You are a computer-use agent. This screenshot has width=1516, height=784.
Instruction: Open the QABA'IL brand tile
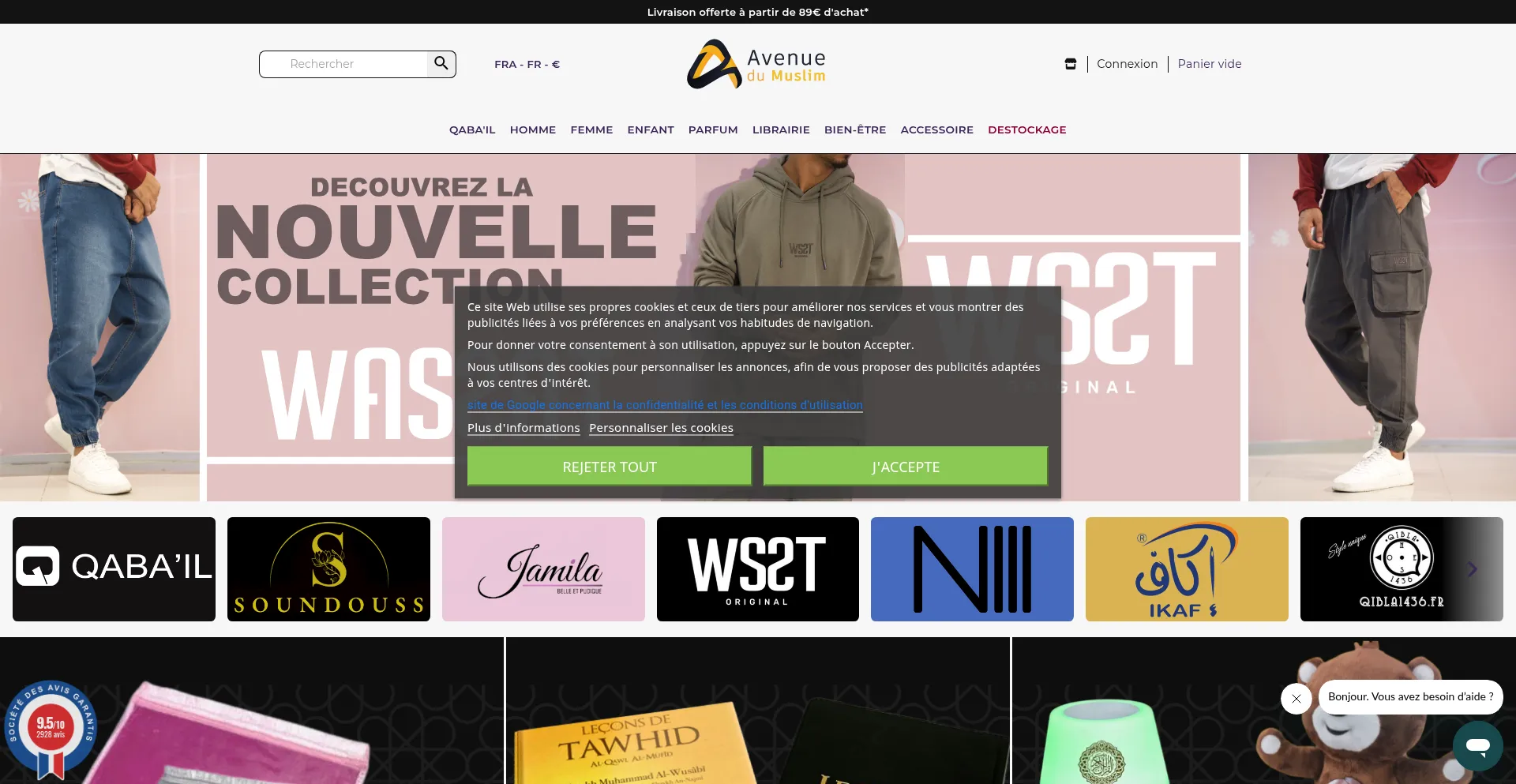click(114, 569)
